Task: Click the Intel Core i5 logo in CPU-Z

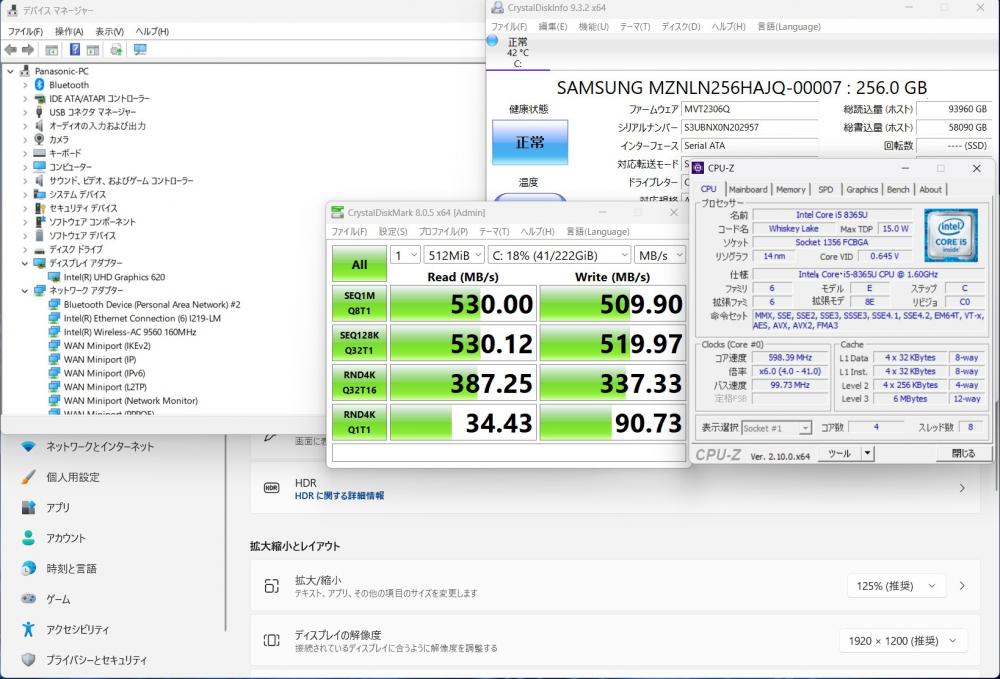Action: (x=950, y=235)
